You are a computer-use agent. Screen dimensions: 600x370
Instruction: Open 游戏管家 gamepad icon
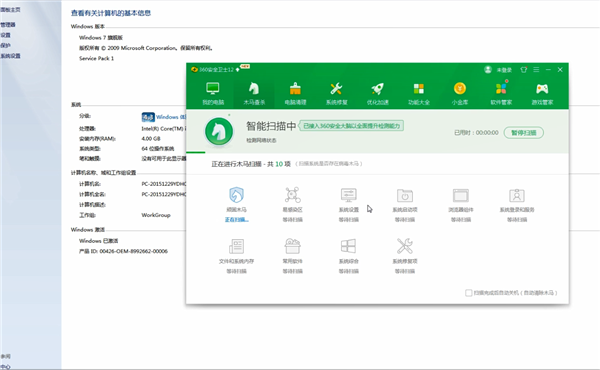(542, 93)
